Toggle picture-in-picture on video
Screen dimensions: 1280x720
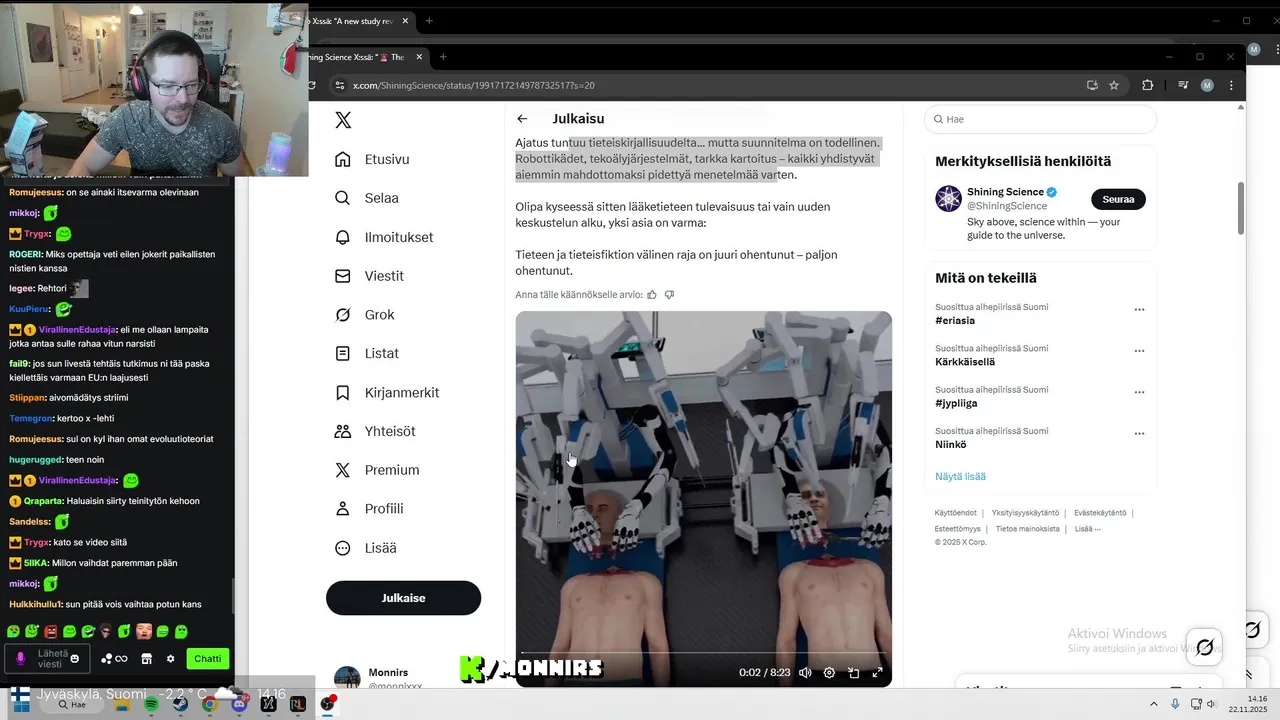coord(853,673)
